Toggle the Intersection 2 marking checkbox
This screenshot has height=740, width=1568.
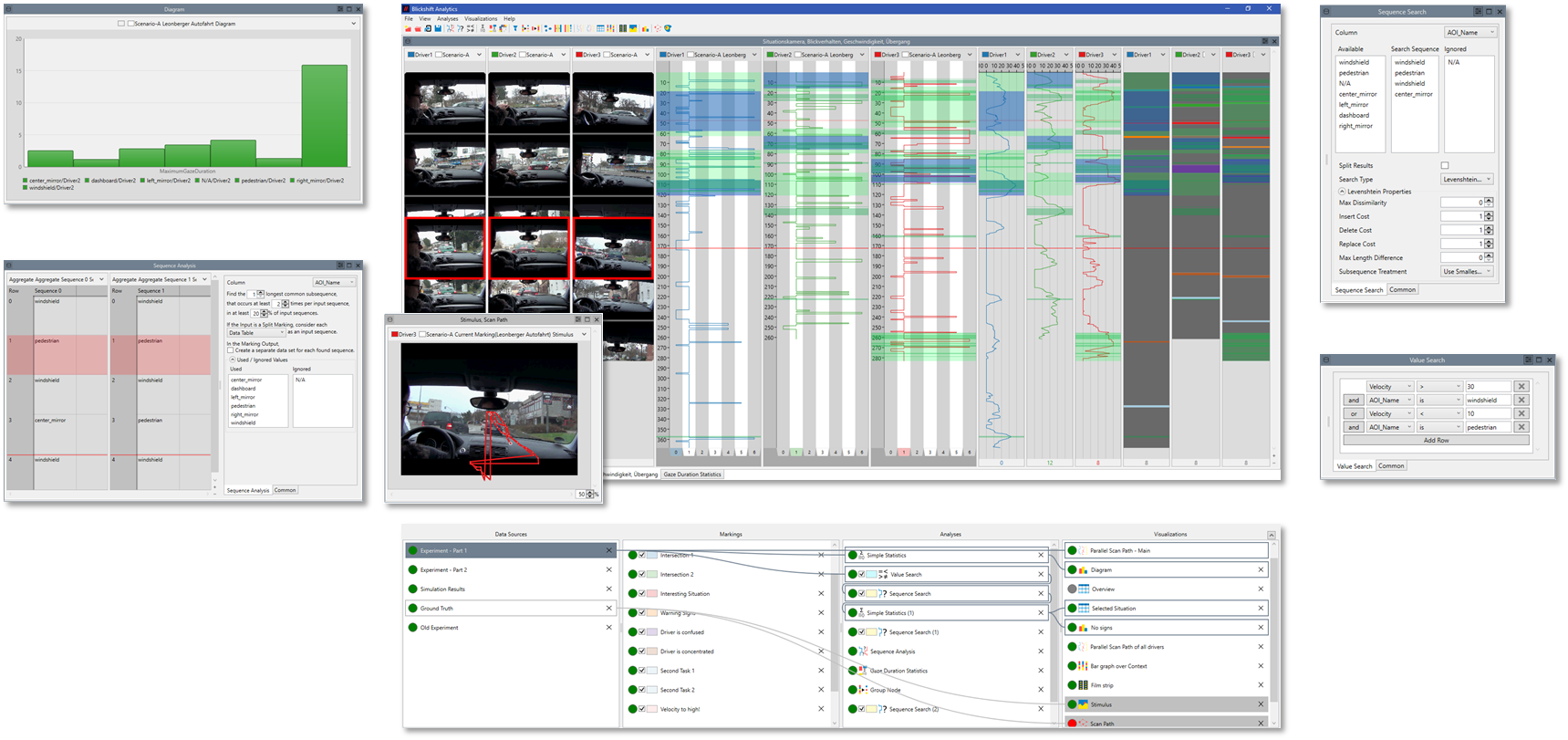(x=642, y=574)
